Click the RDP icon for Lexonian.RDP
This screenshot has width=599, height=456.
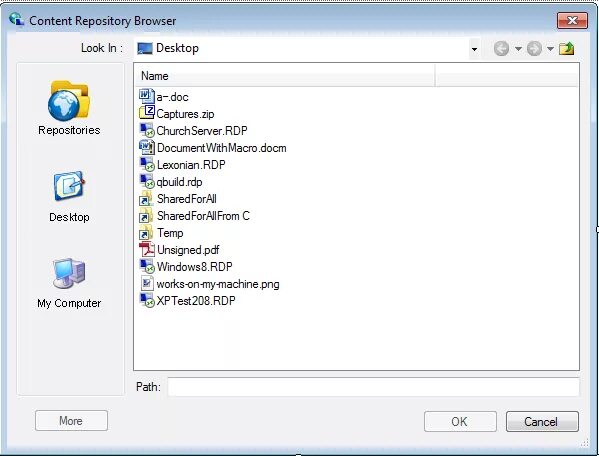147,164
